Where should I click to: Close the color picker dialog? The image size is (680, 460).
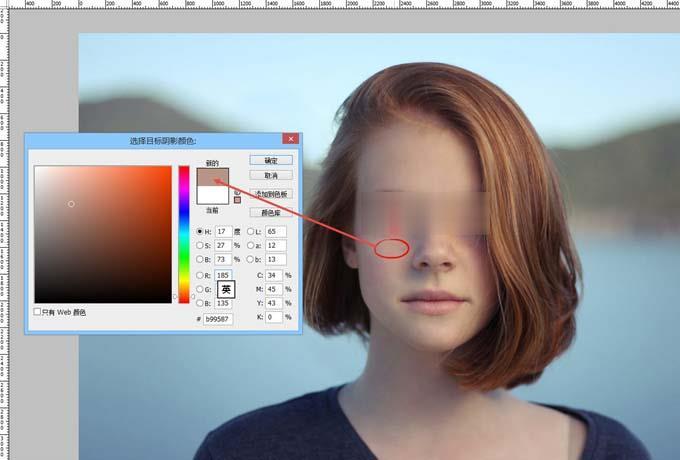coord(290,141)
